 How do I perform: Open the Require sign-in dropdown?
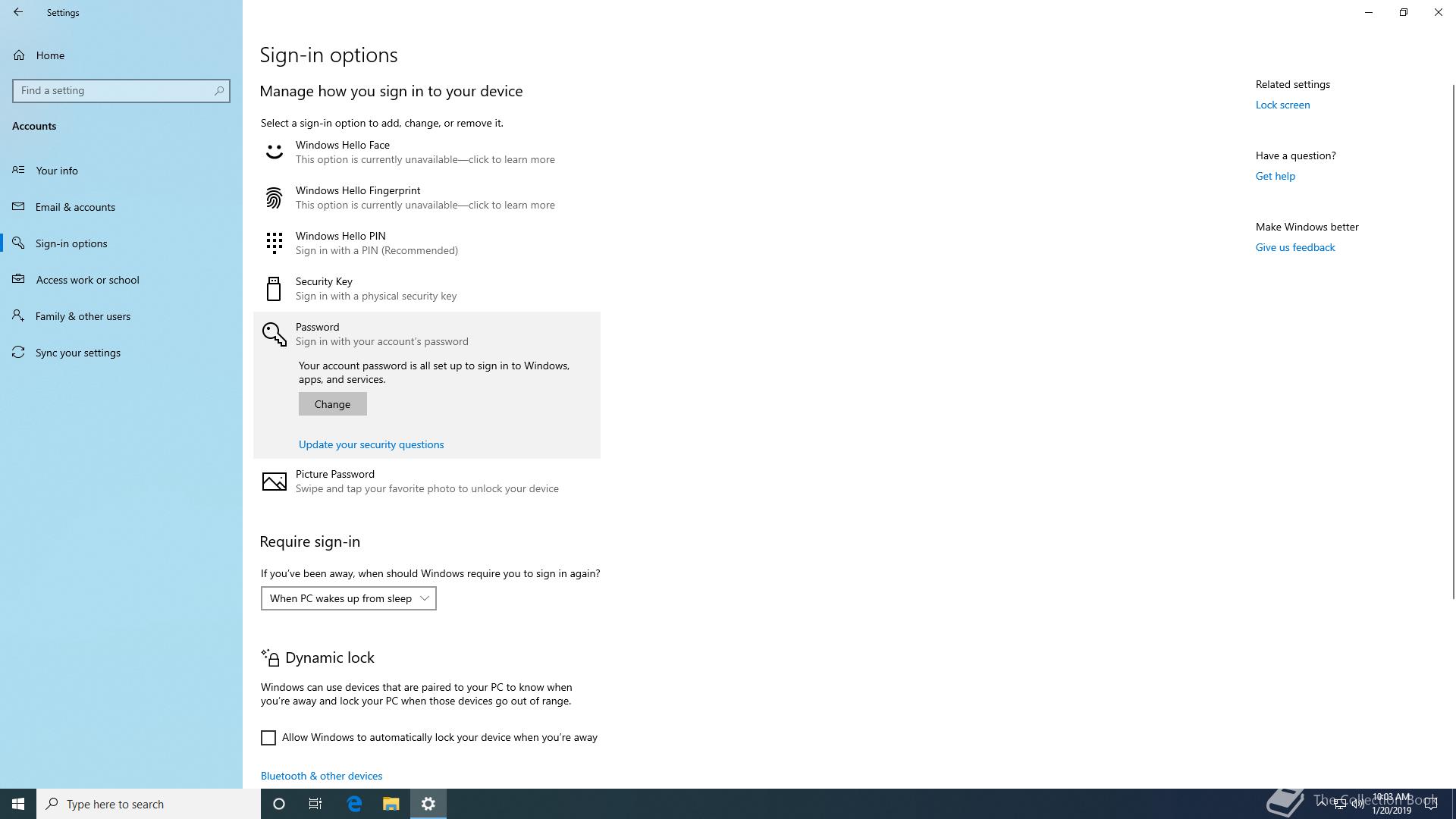(349, 598)
